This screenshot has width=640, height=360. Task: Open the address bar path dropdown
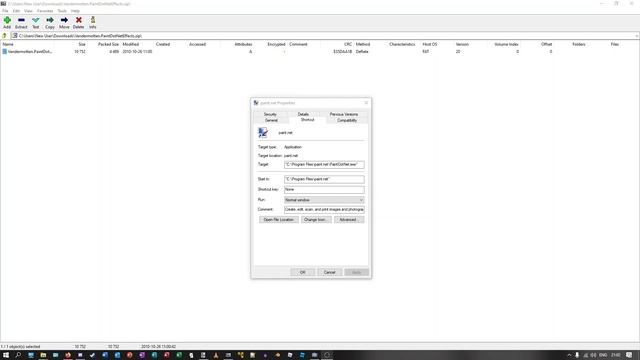point(637,36)
